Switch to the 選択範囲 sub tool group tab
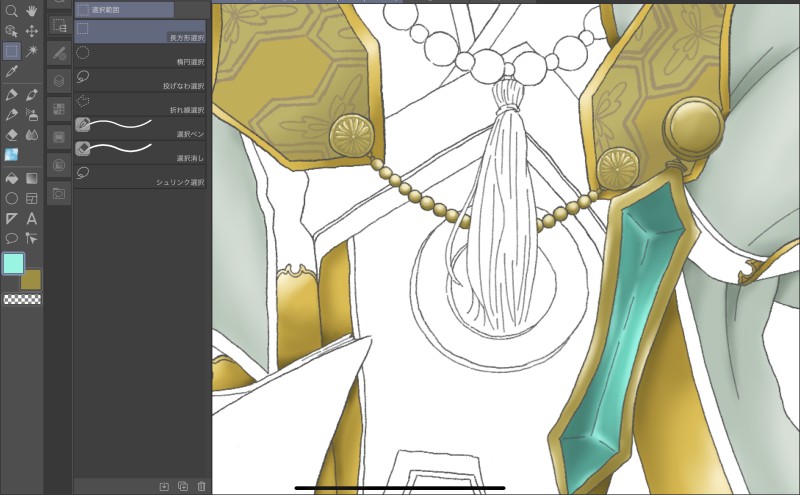Viewport: 800px width, 495px height. click(124, 10)
